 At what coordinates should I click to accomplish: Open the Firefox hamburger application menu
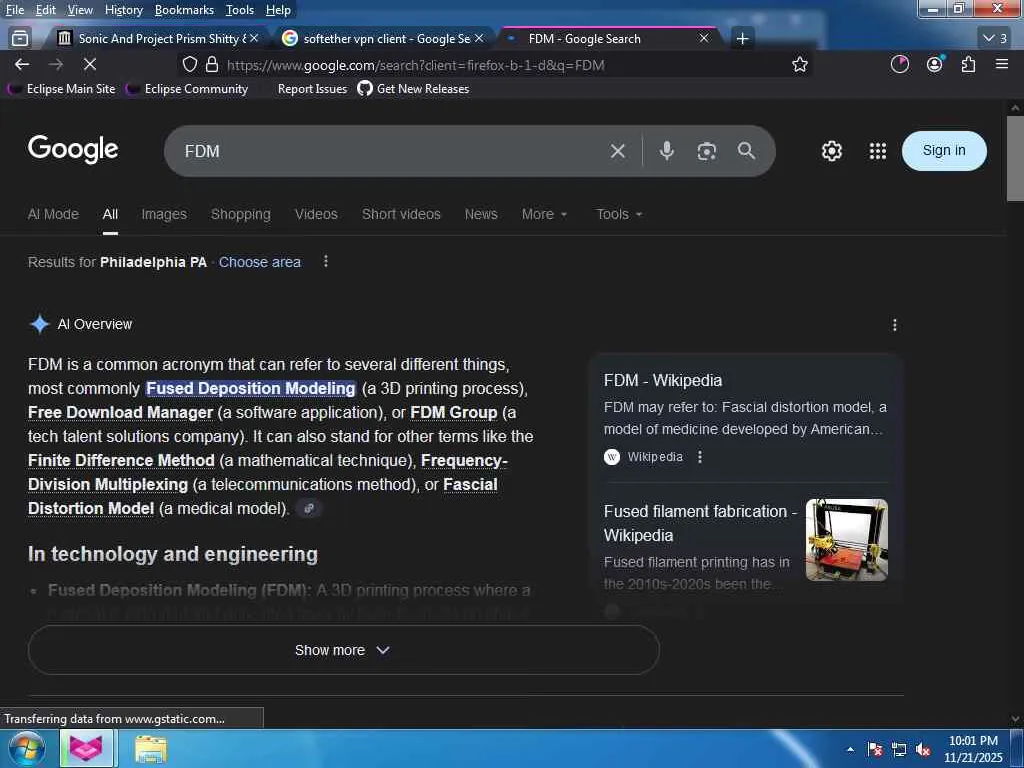click(x=1002, y=64)
